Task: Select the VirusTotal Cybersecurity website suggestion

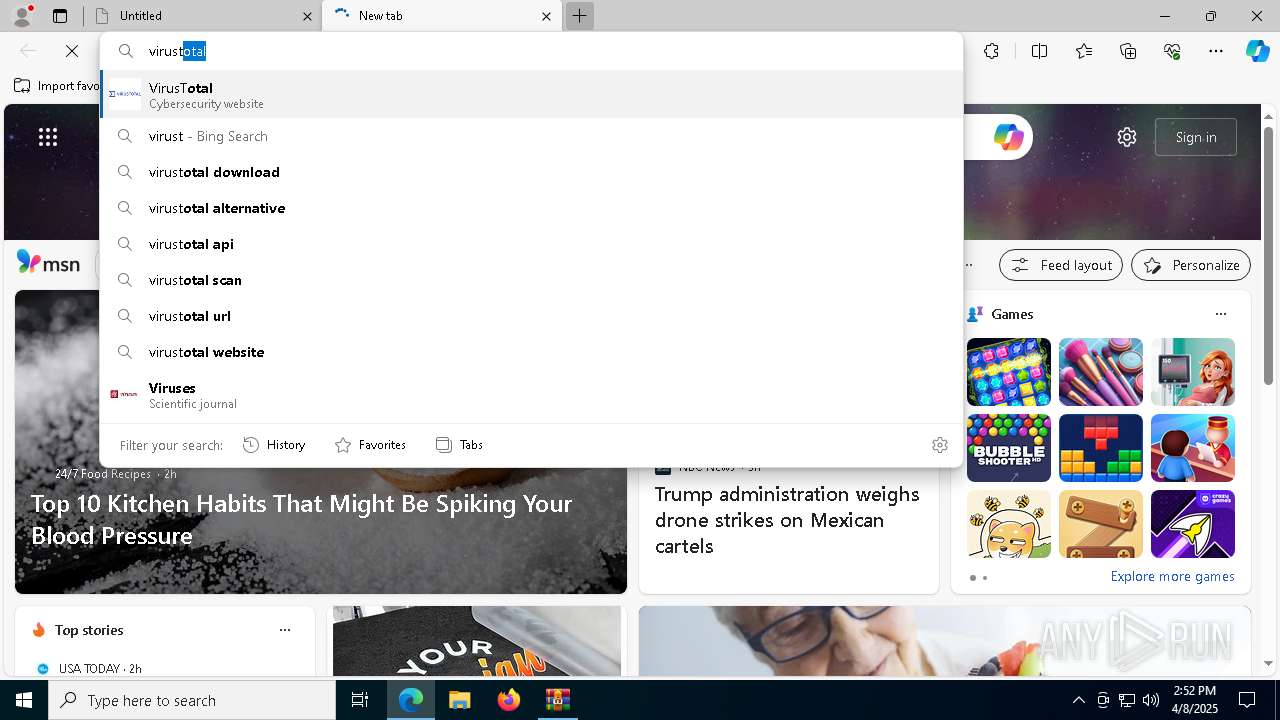Action: click(x=531, y=95)
